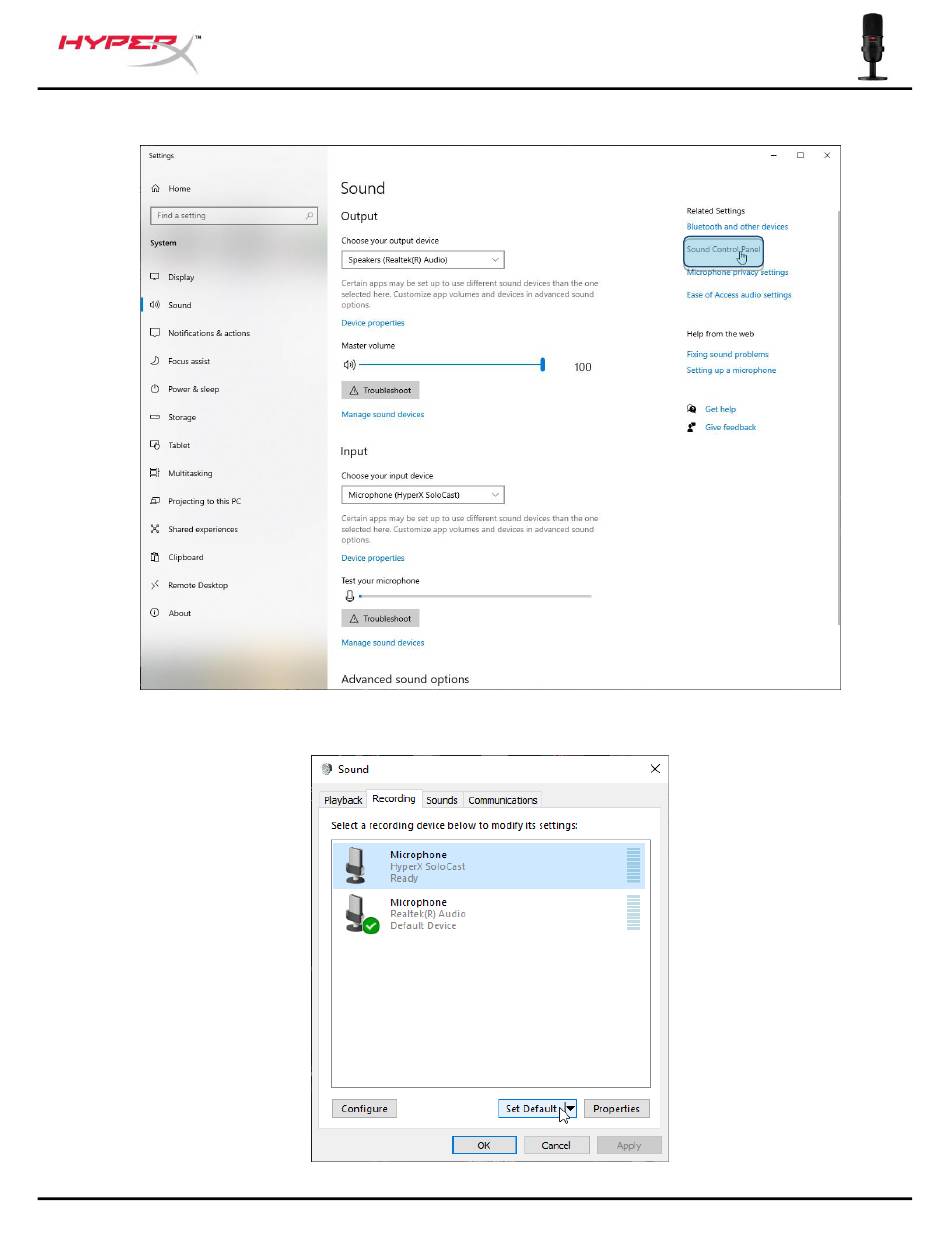This screenshot has width=950, height=1260.
Task: Open the input device dropdown
Action: (x=423, y=495)
